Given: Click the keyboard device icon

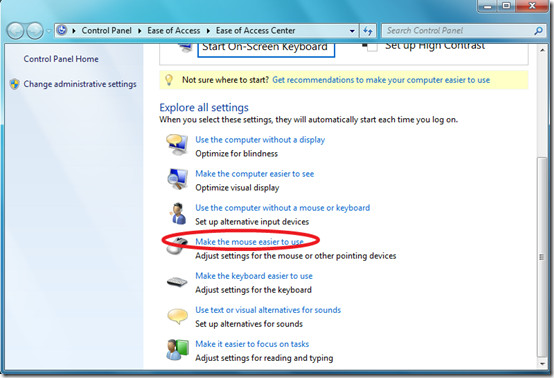Looking at the screenshot, I should pyautogui.click(x=177, y=282).
